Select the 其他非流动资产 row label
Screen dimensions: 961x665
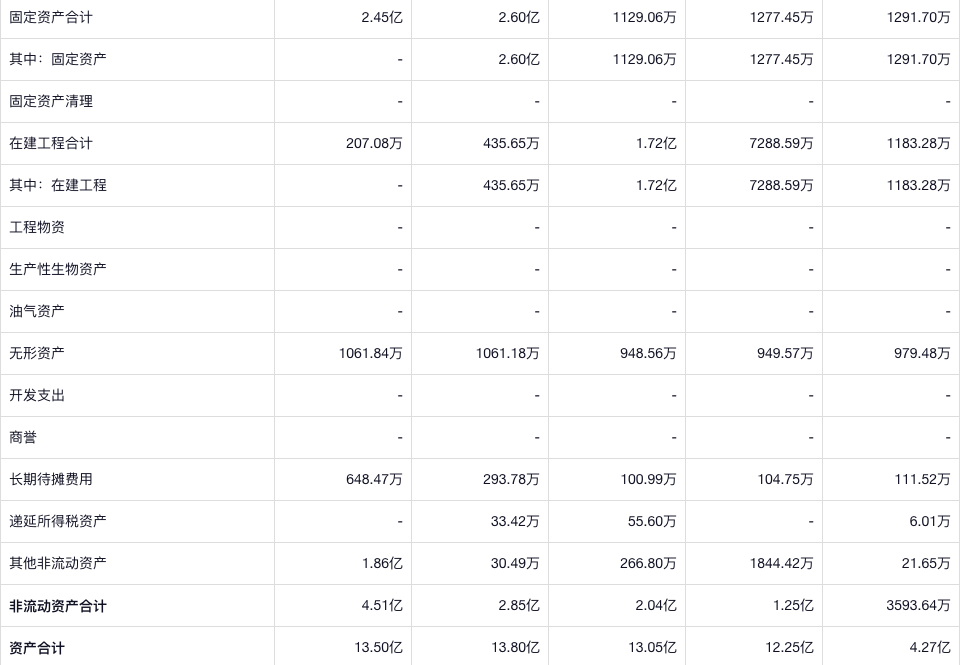[x=58, y=563]
